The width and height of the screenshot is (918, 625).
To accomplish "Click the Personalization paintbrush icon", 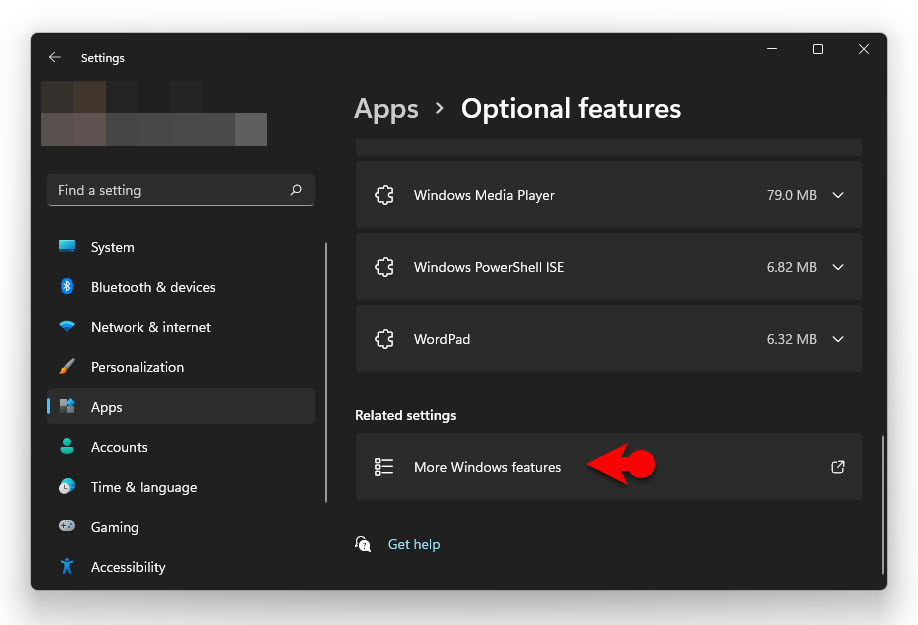I will [67, 366].
